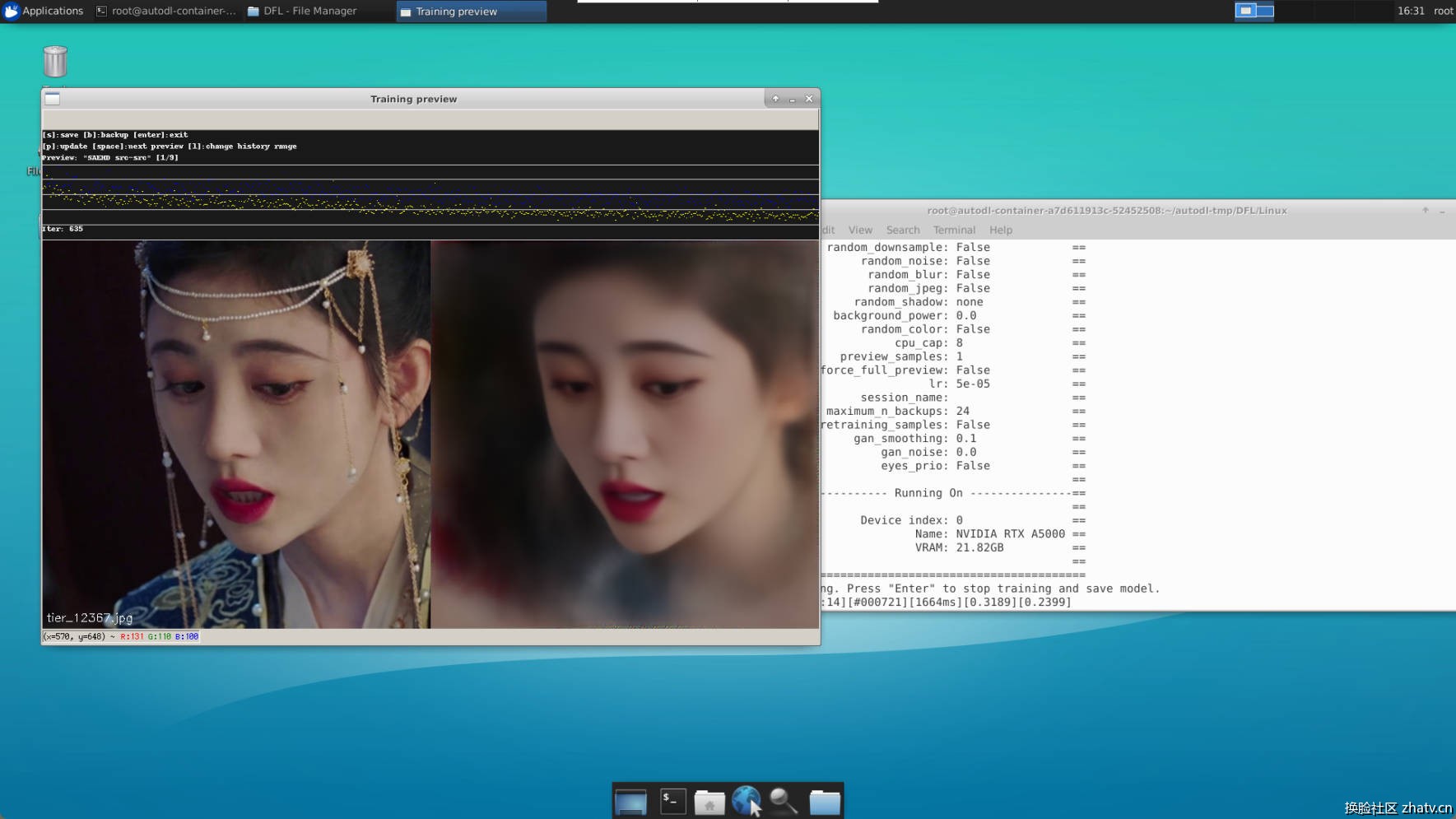Image resolution: width=1456 pixels, height=819 pixels.
Task: Click the Show Desktop icon in dock
Action: 631,801
